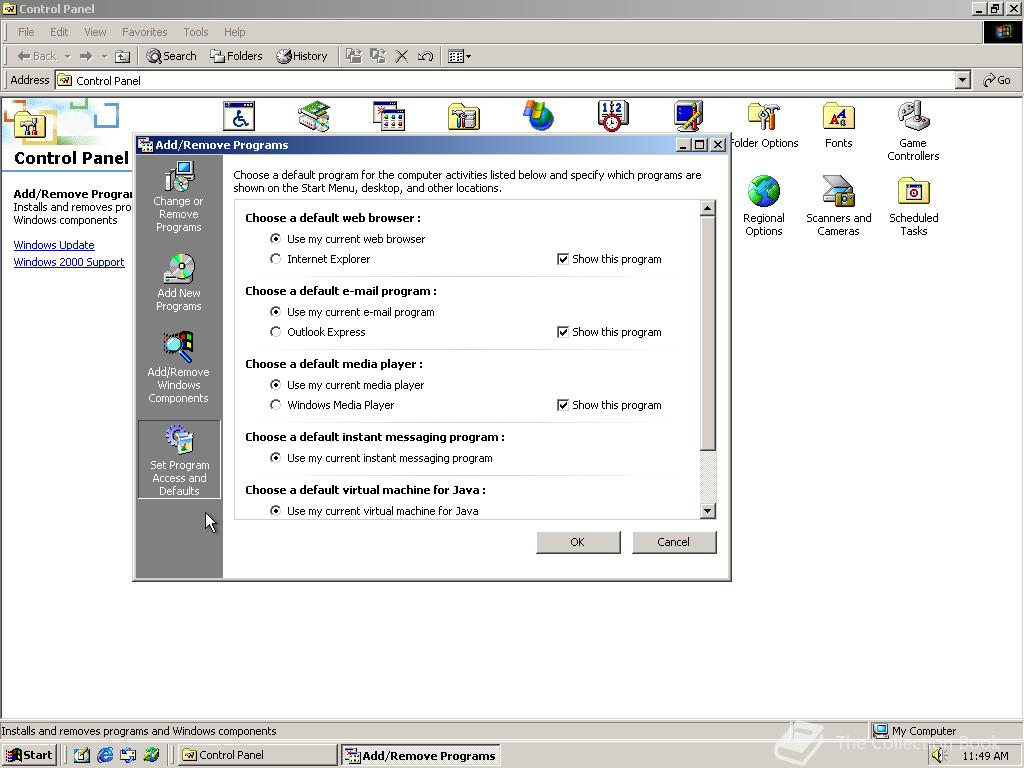
Task: Open the History toolbar button
Action: point(302,56)
